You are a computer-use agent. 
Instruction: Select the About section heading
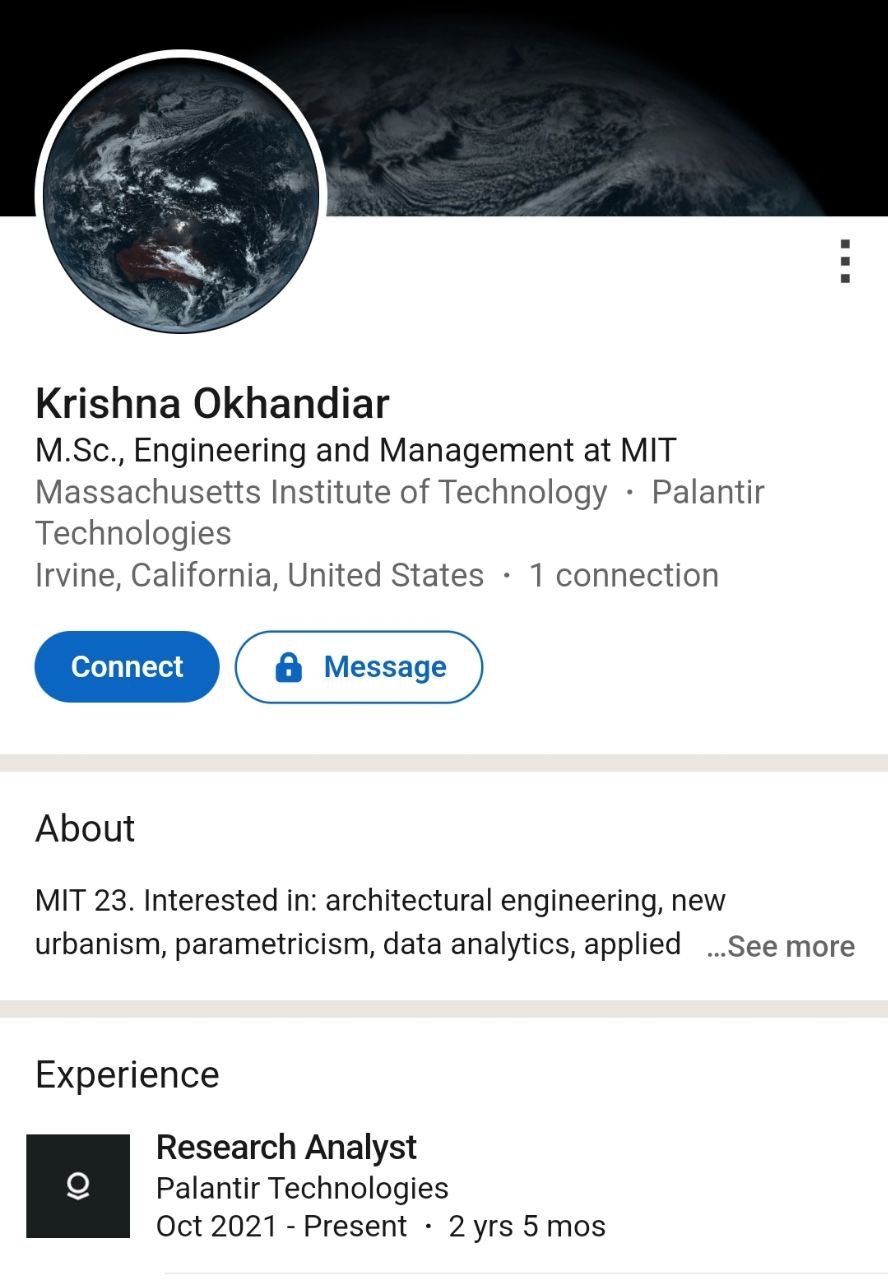tap(85, 828)
